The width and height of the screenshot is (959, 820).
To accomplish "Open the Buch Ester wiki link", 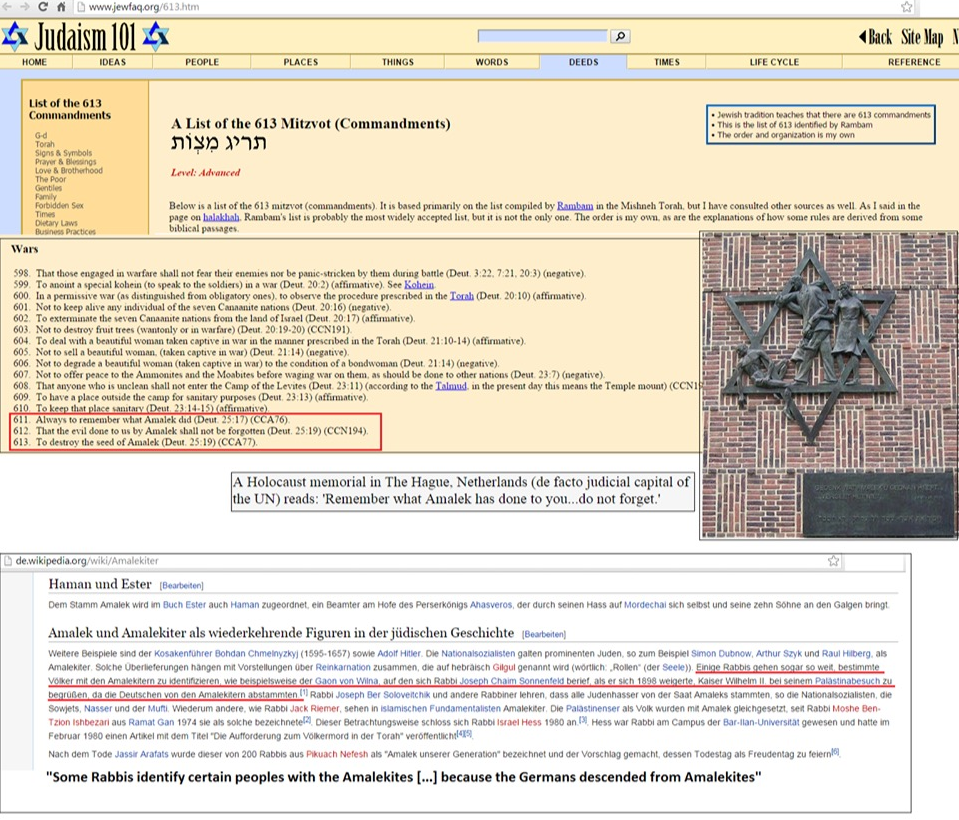I will [x=184, y=605].
